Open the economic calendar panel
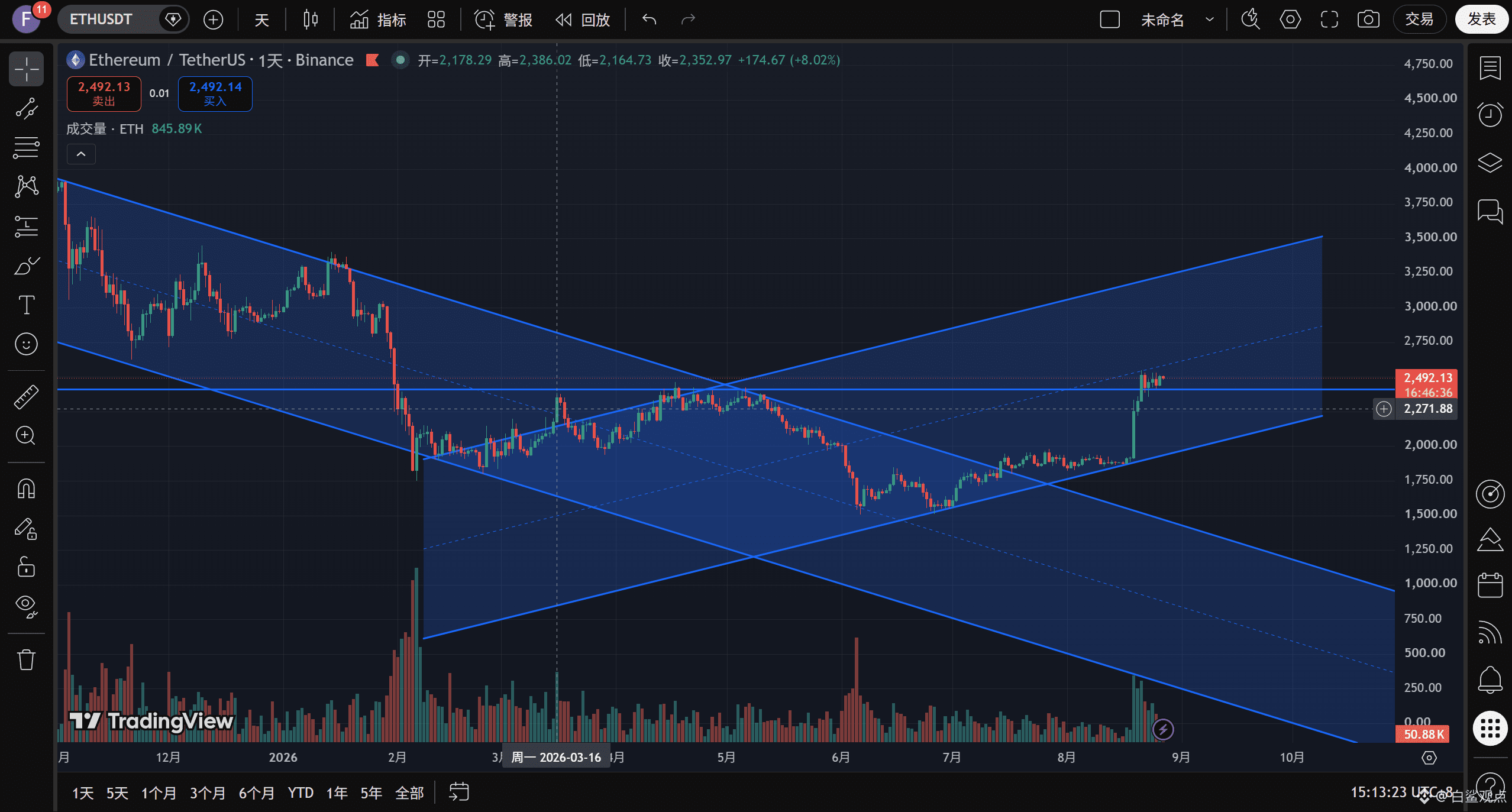 (1490, 585)
